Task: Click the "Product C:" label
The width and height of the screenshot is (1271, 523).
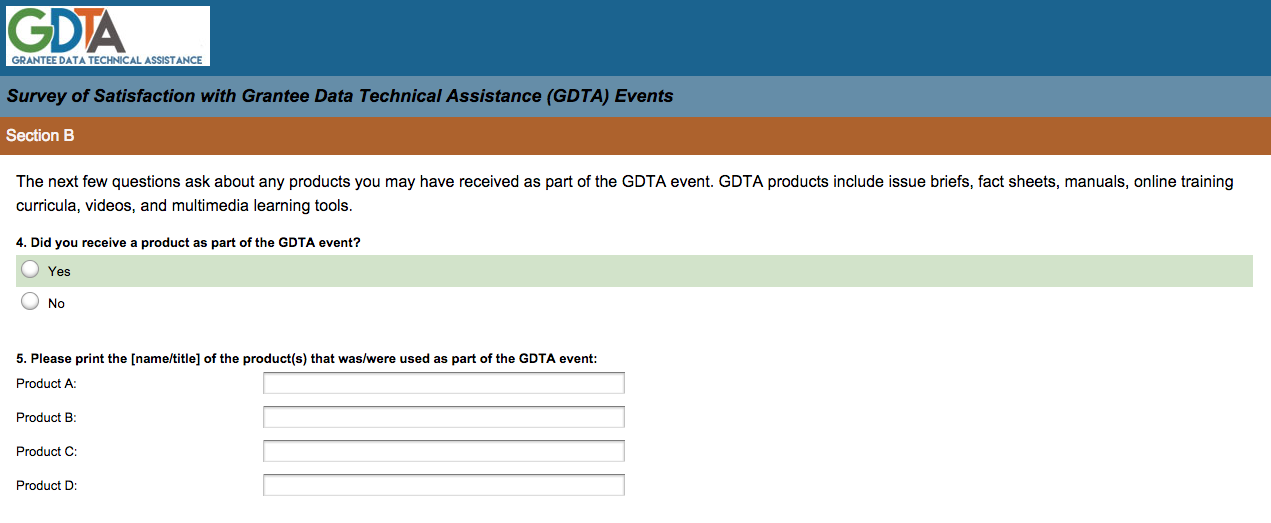Action: click(x=46, y=452)
